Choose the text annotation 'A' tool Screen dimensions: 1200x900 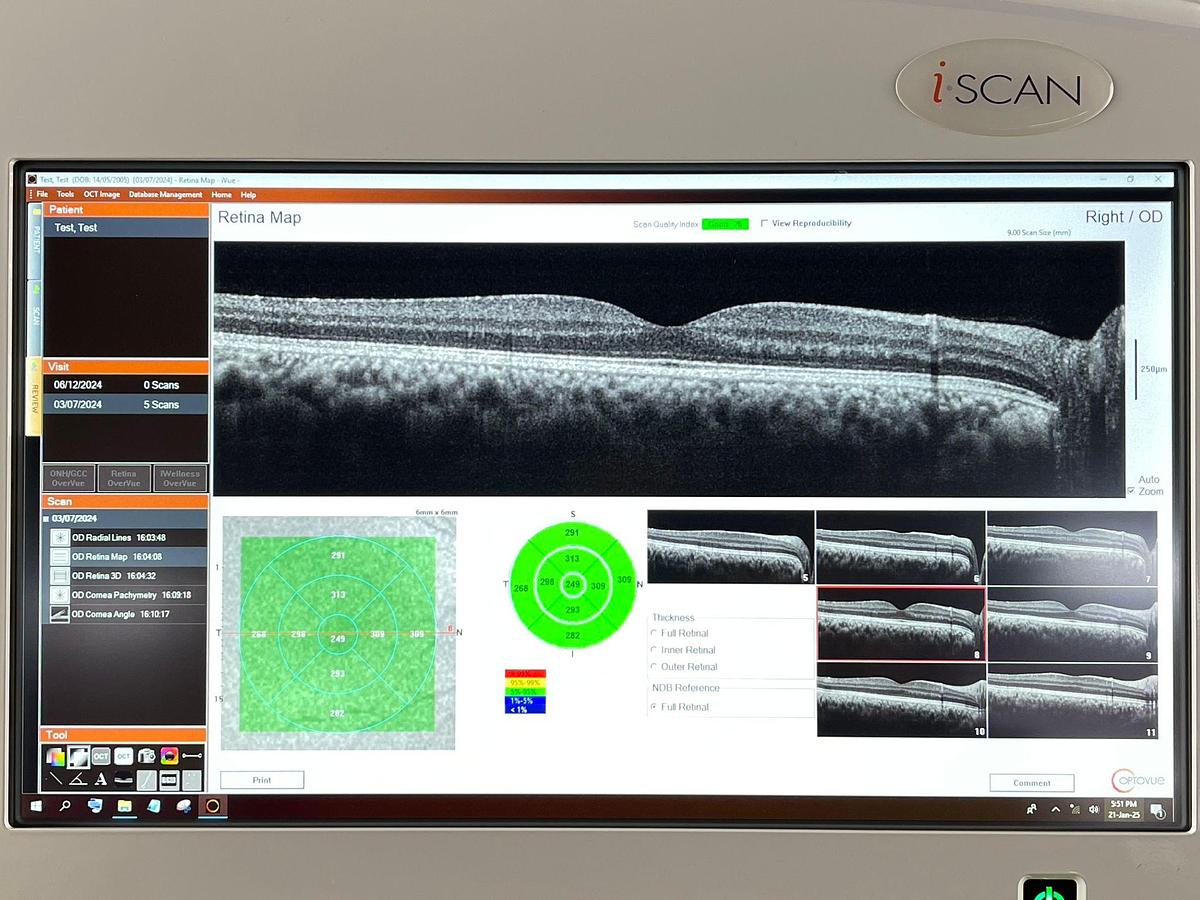(x=101, y=780)
